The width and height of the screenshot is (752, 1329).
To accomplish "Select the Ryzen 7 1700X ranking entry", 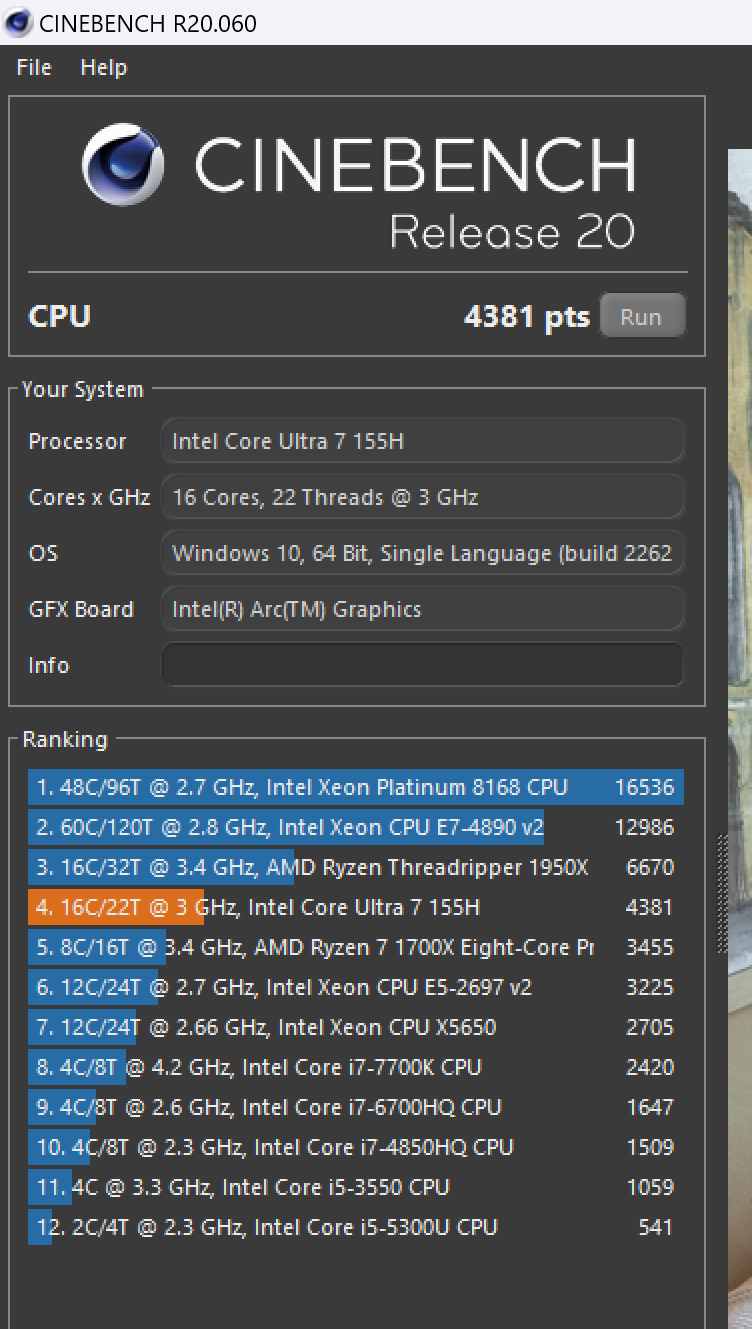I will (x=356, y=947).
